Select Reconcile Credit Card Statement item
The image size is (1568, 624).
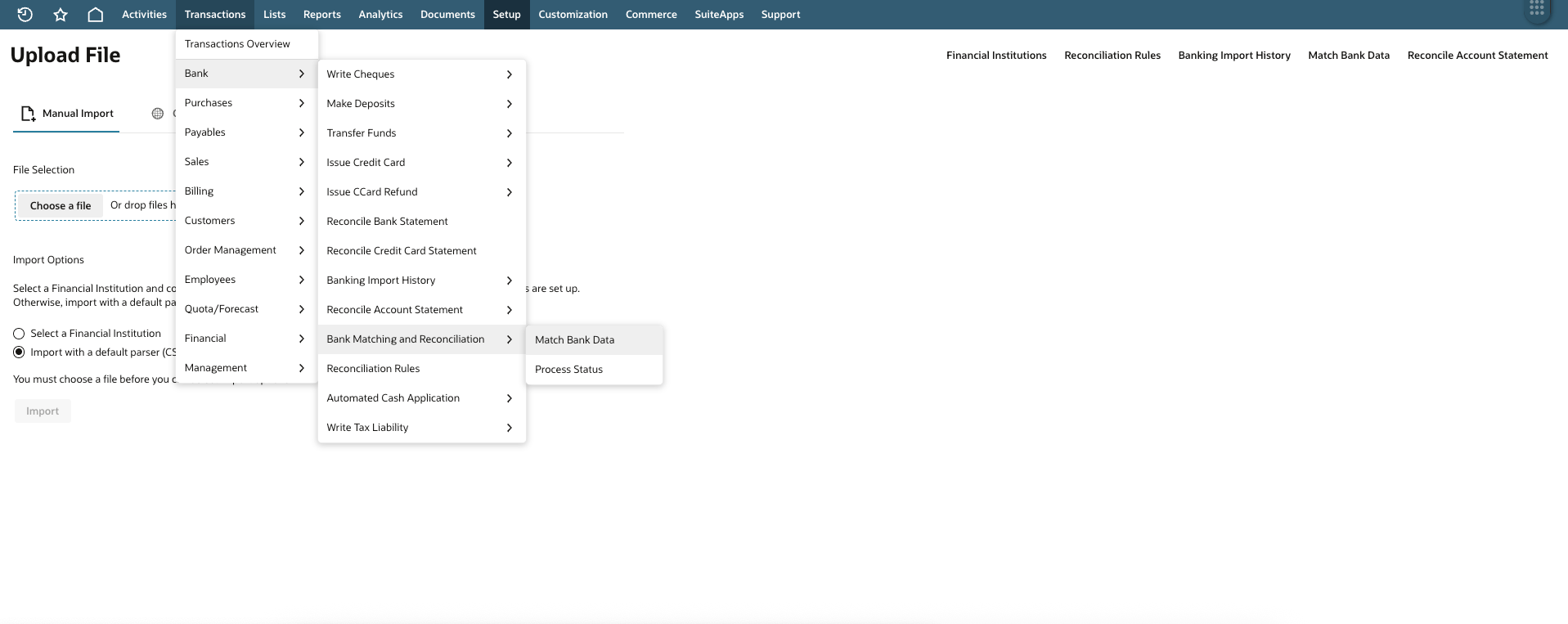click(421, 251)
